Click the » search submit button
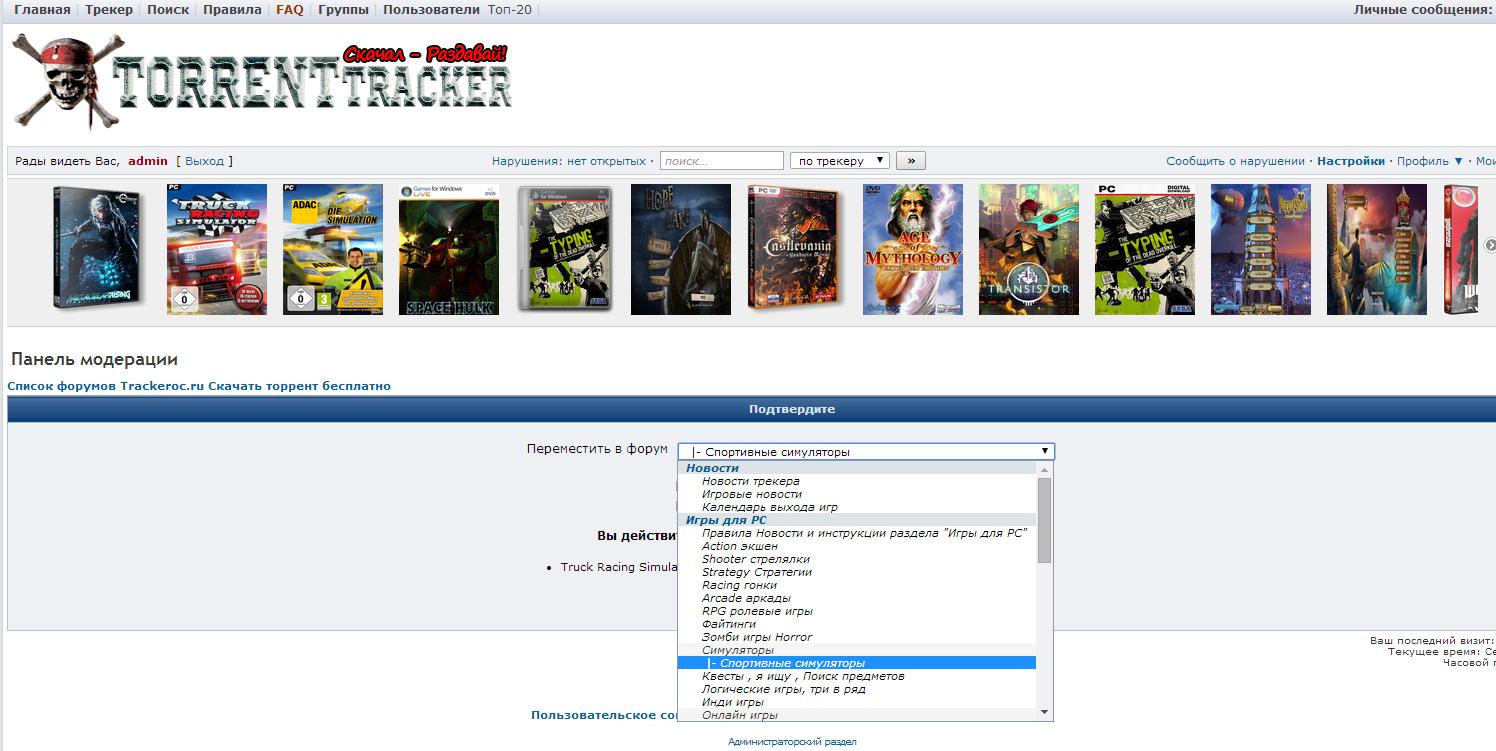This screenshot has width=1496, height=751. pos(911,160)
